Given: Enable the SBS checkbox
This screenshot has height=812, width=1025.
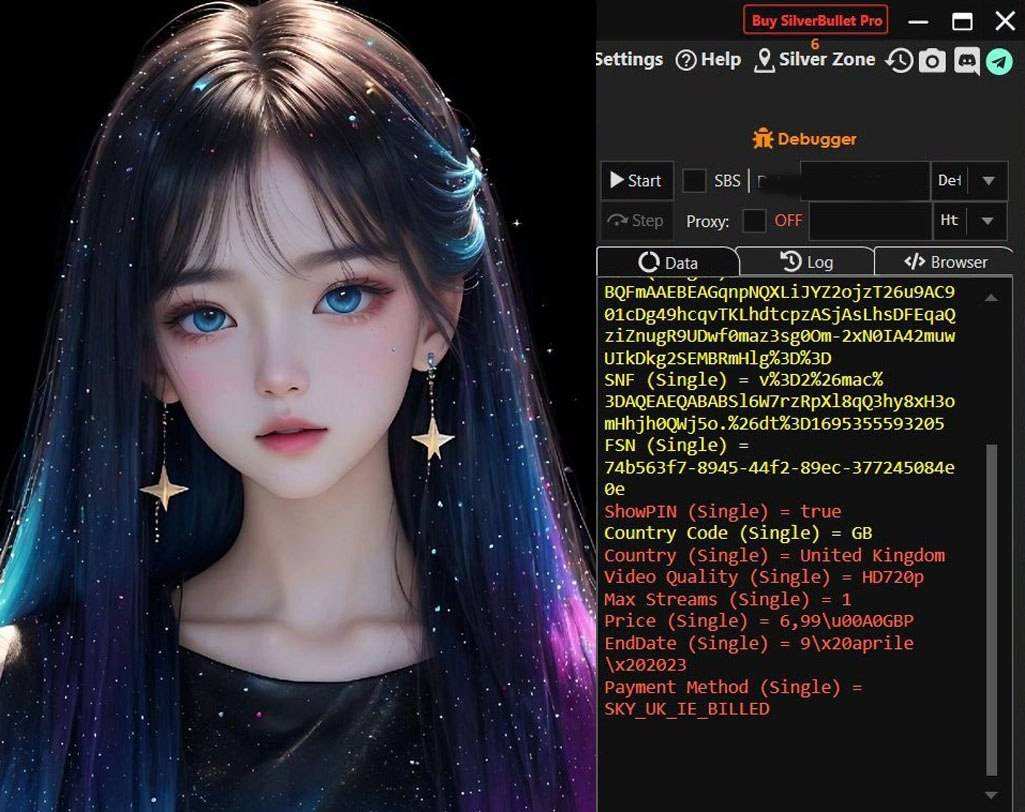Looking at the screenshot, I should pos(694,180).
